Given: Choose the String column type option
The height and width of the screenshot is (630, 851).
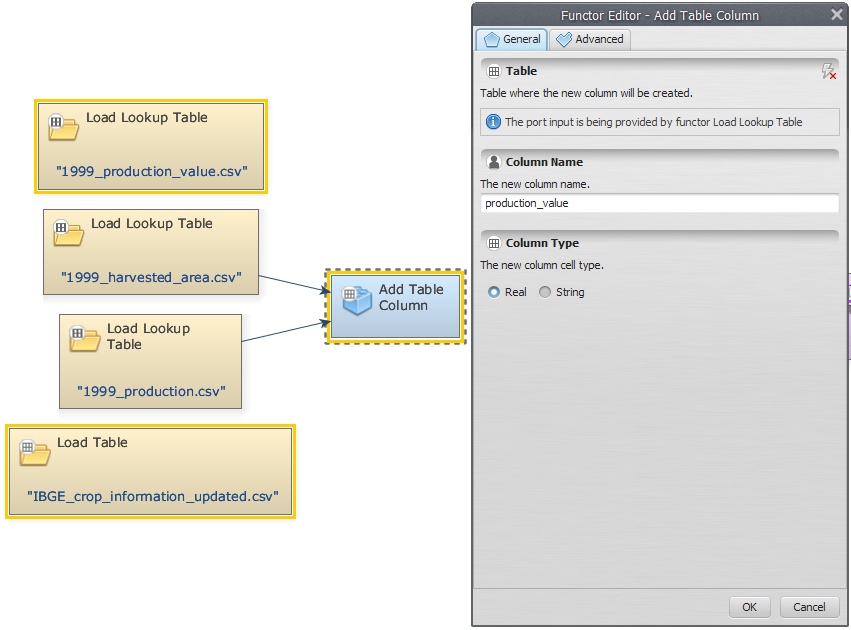Looking at the screenshot, I should pos(545,292).
